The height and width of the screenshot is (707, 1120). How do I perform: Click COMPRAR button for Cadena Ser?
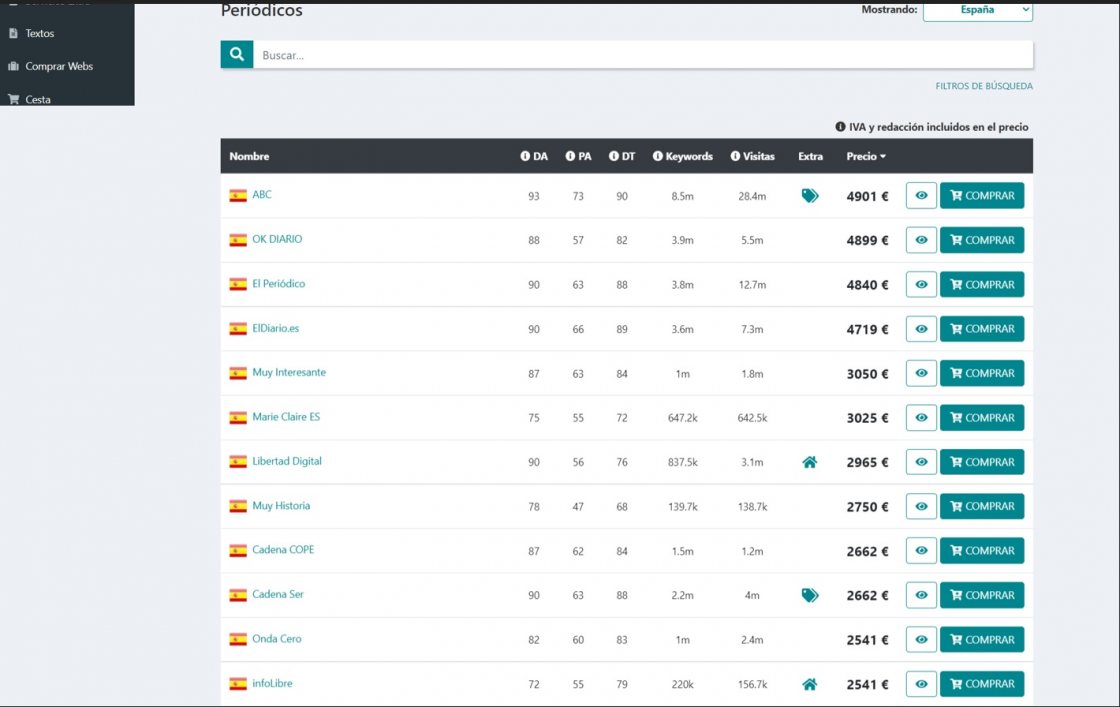[x=982, y=595]
